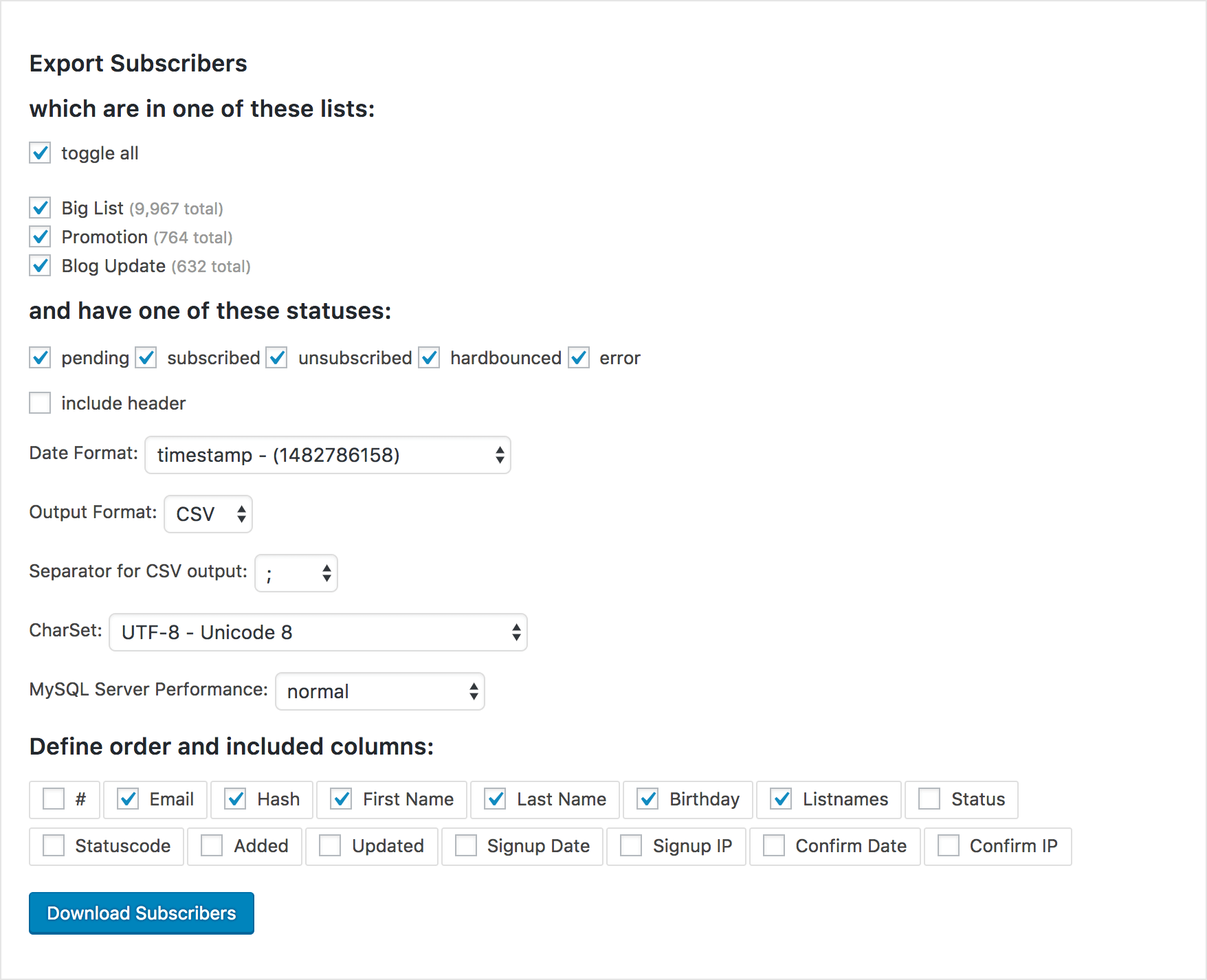Toggle the pending status checkbox
The image size is (1207, 980).
click(x=40, y=357)
